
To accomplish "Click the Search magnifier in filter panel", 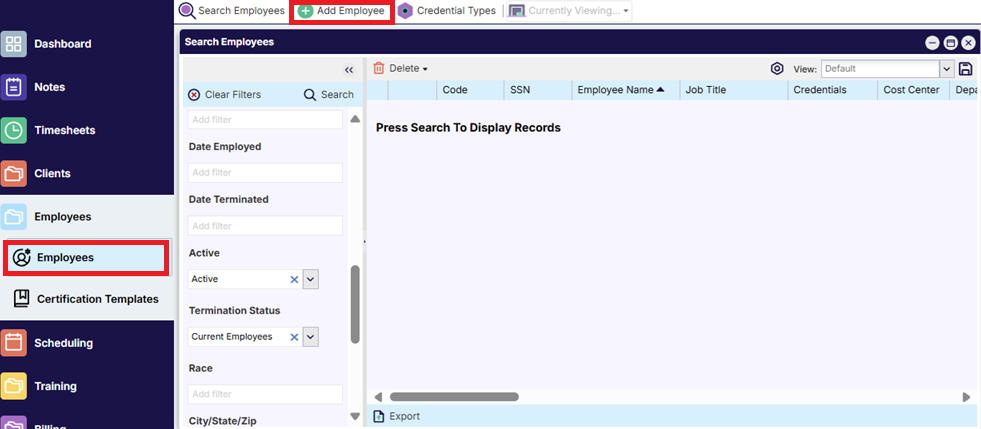I will (310, 94).
